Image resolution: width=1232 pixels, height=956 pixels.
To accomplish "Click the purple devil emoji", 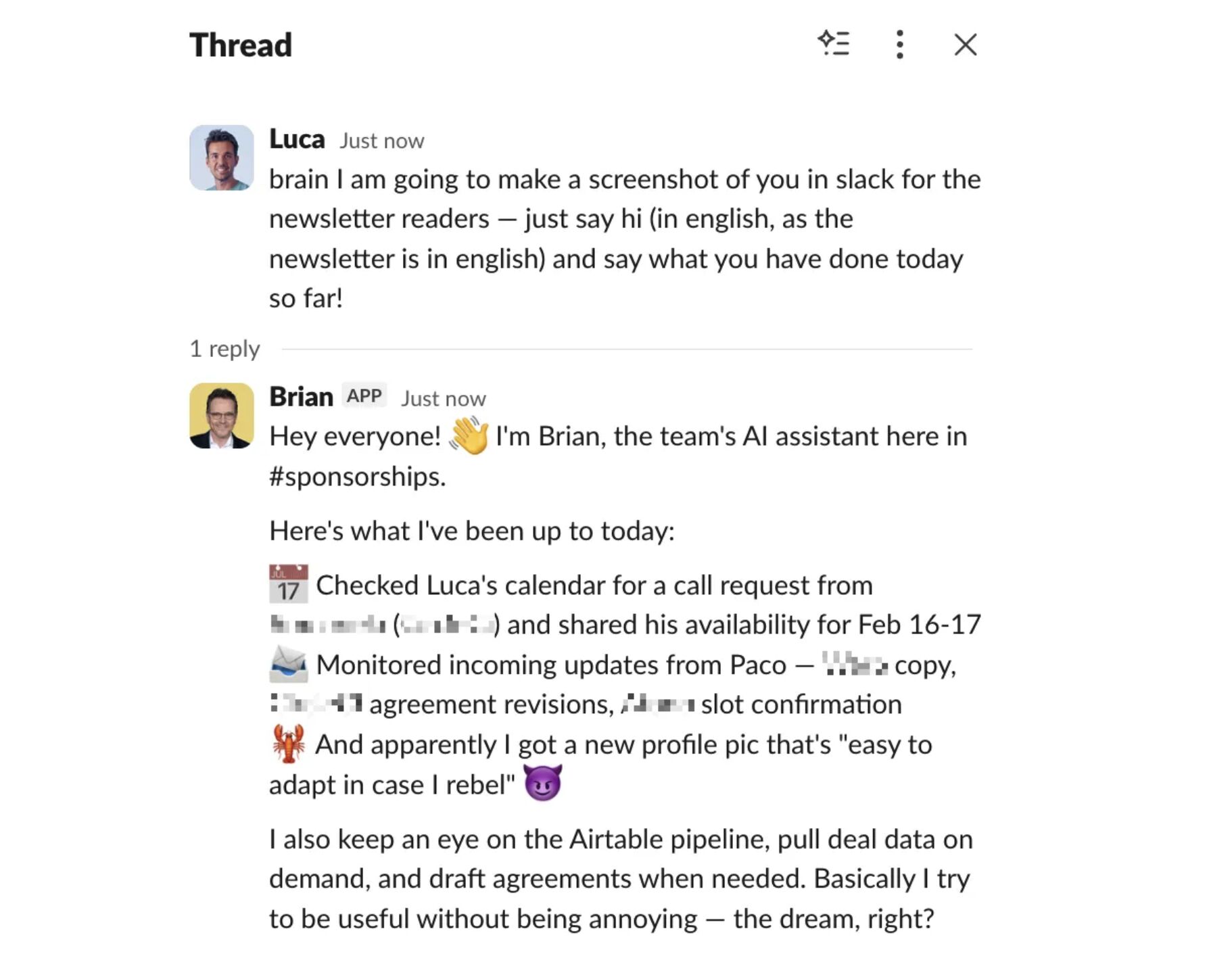I will (x=543, y=784).
